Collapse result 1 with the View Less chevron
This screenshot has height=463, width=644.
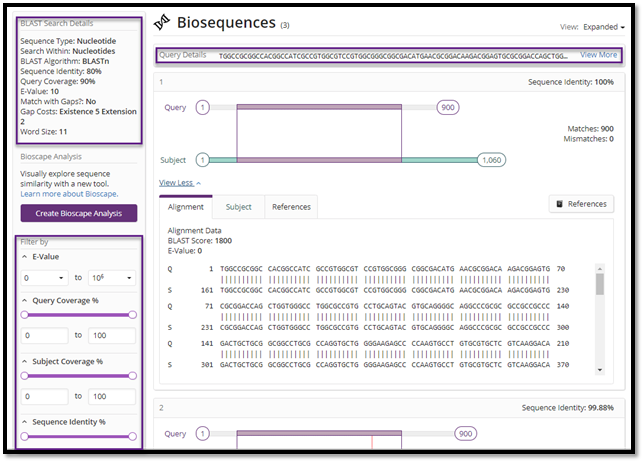click(199, 183)
